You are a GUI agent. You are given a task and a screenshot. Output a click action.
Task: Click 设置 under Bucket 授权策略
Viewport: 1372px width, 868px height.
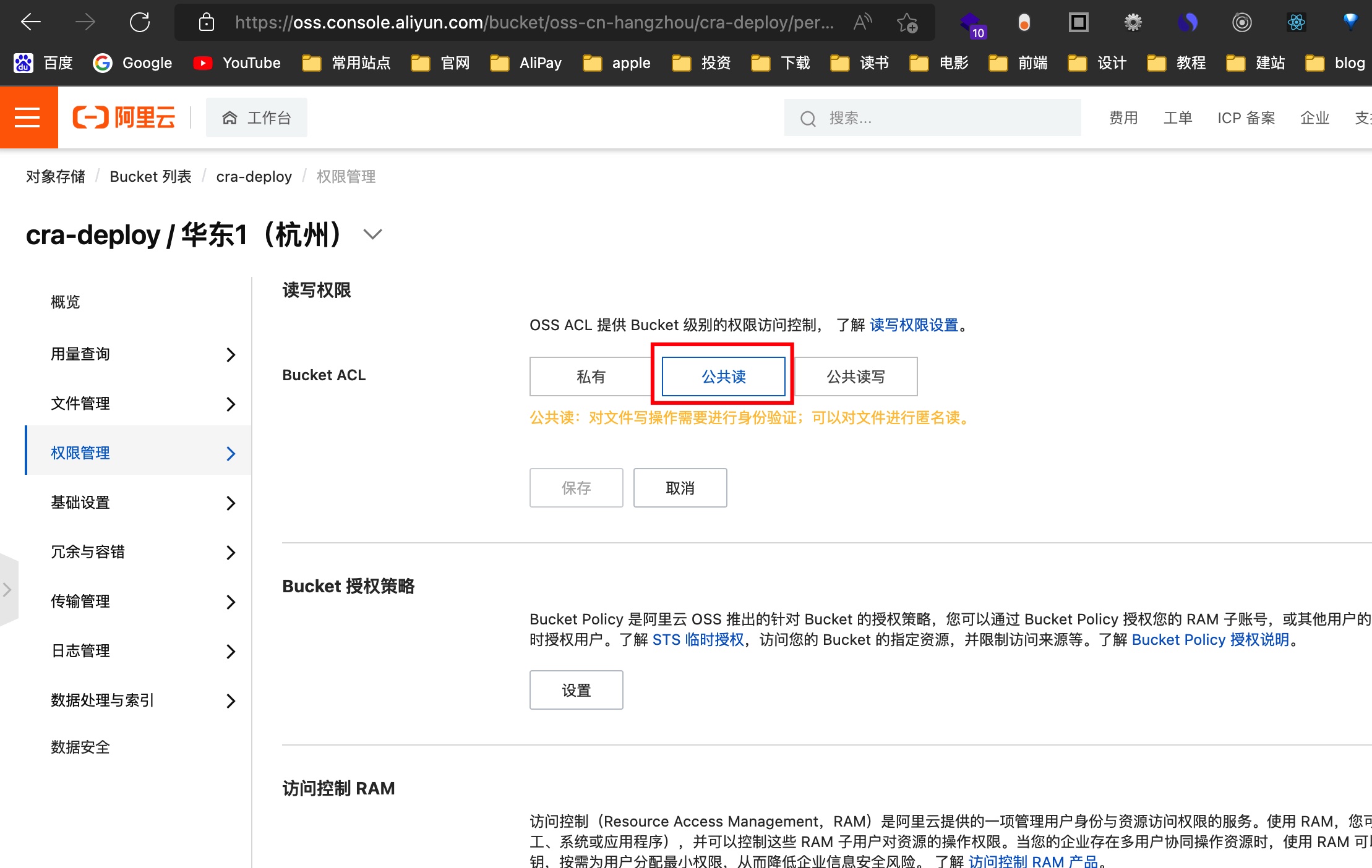click(x=577, y=690)
